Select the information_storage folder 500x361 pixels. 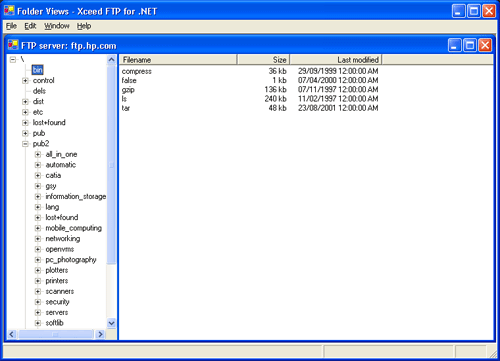(76, 197)
